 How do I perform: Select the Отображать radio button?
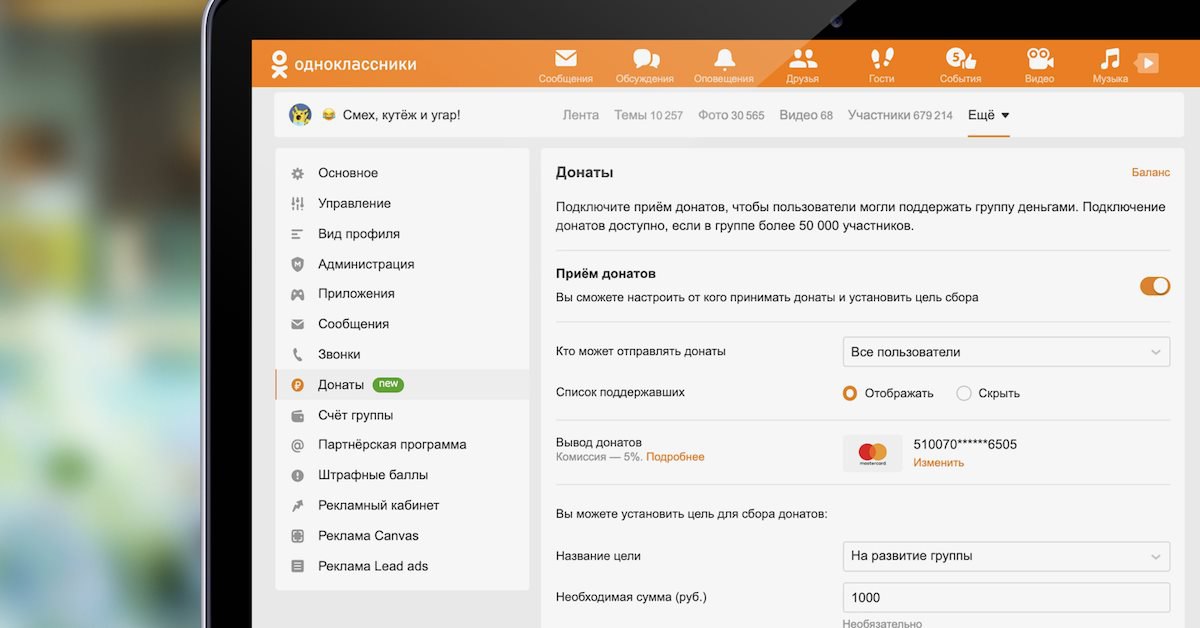(x=850, y=393)
